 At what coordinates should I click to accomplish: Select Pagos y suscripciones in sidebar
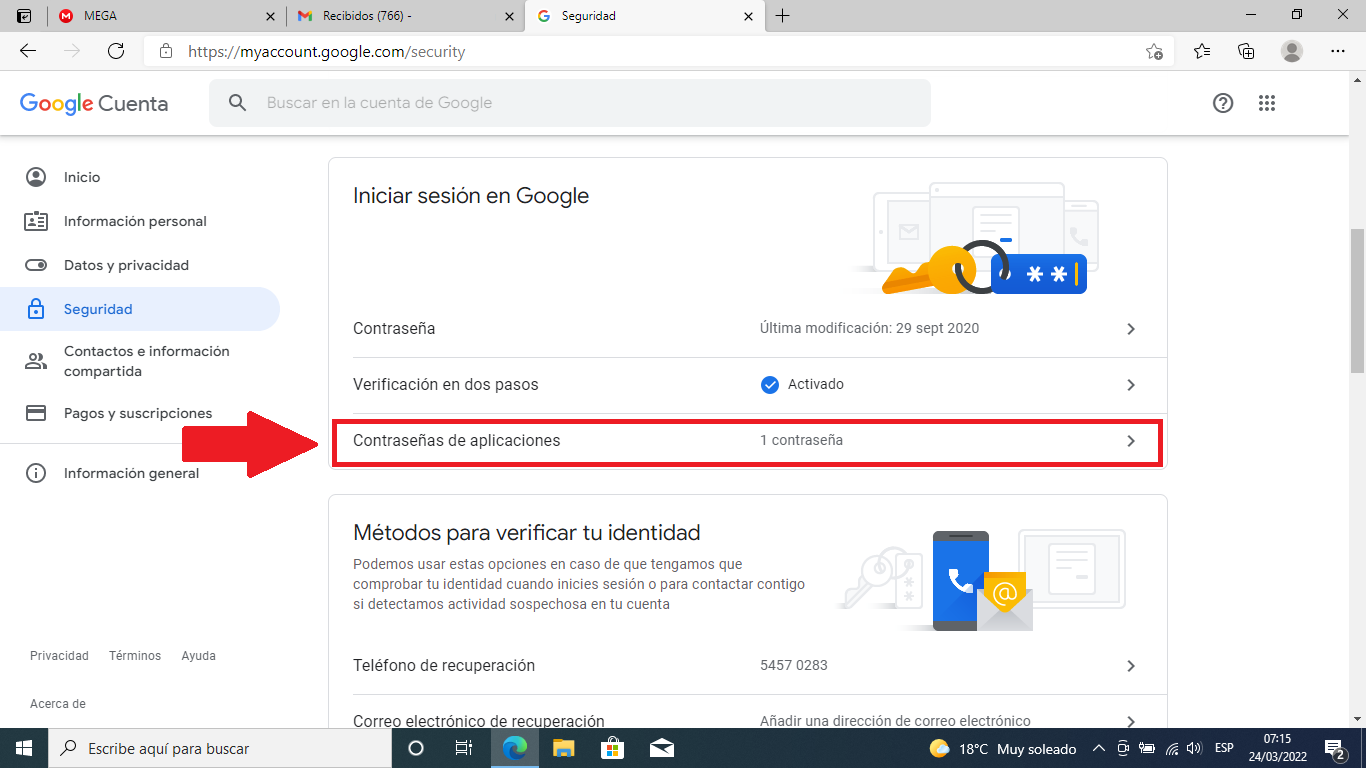pos(138,413)
